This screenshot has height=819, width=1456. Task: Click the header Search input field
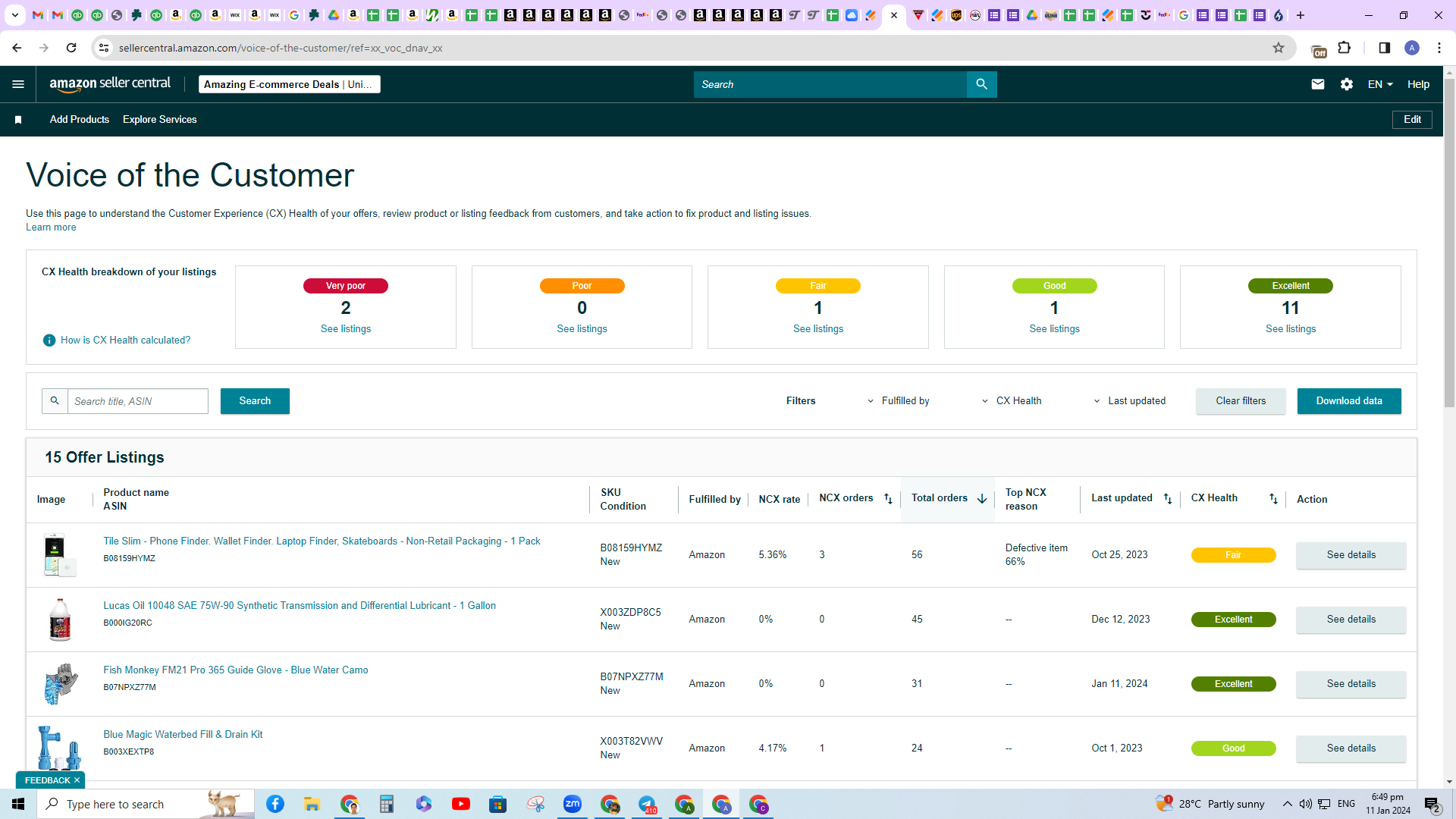tap(830, 84)
